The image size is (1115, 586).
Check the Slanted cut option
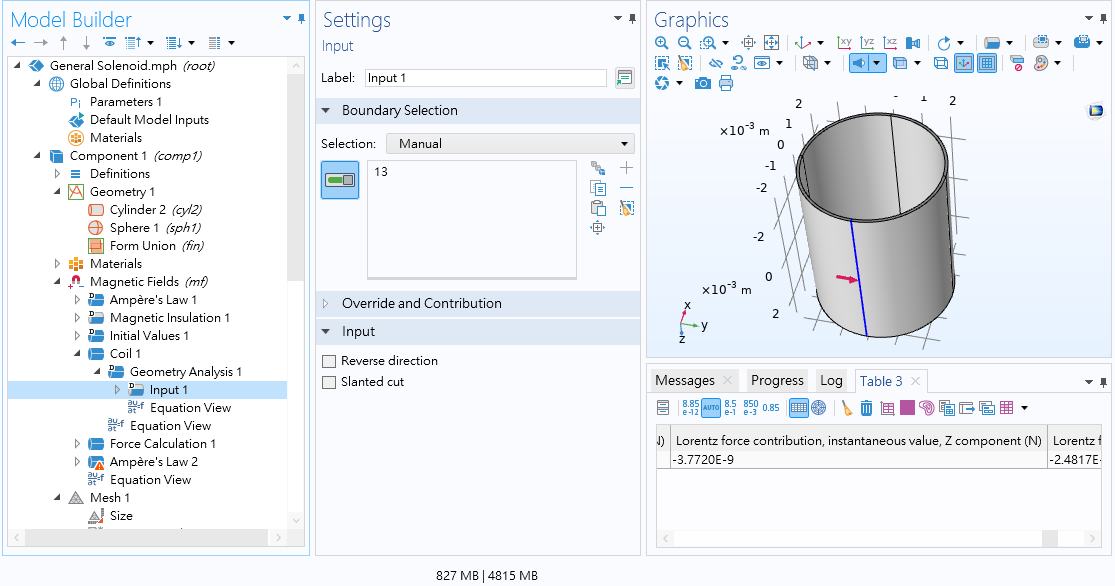(329, 382)
